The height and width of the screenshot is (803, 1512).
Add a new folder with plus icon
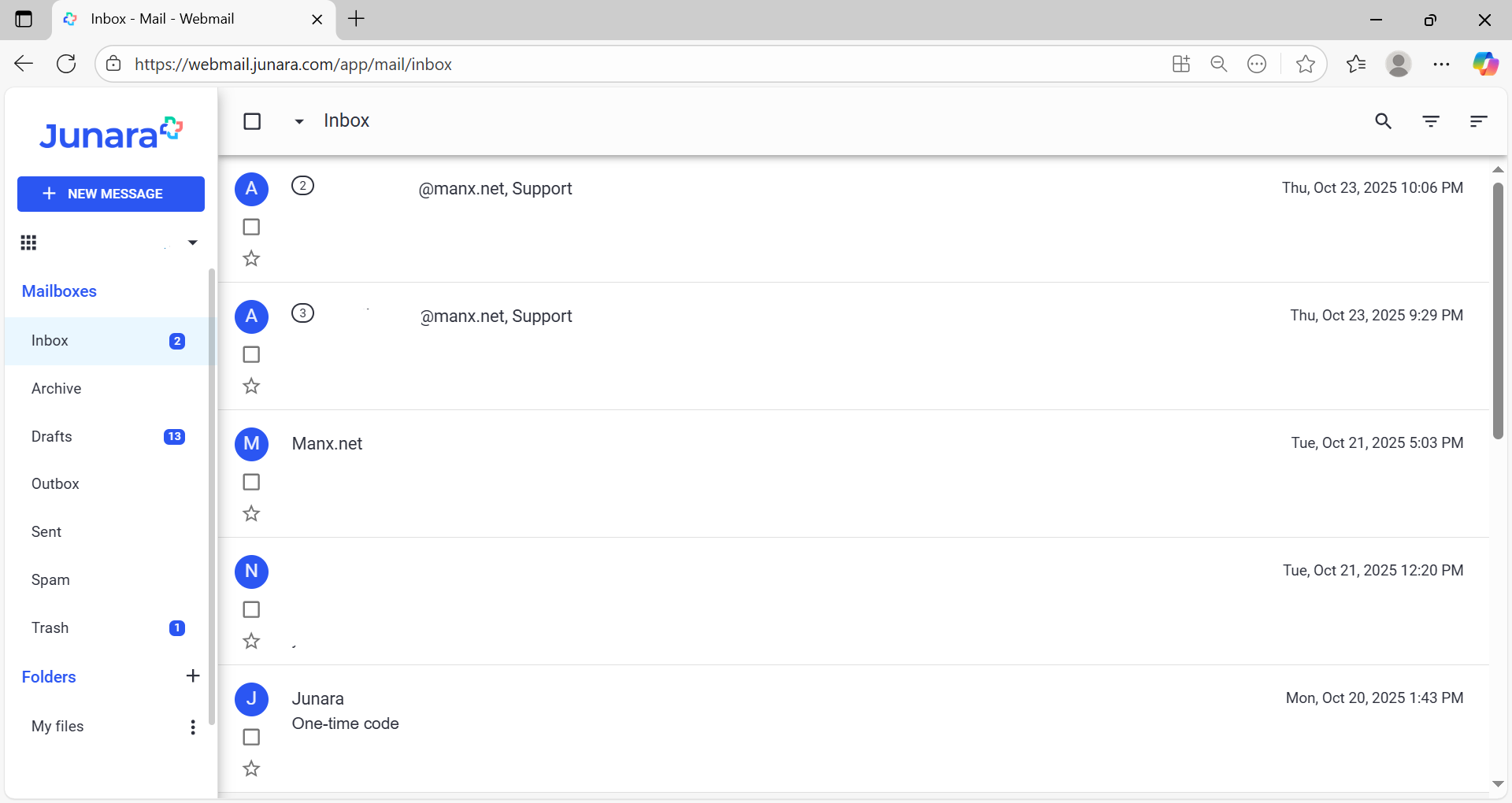193,676
